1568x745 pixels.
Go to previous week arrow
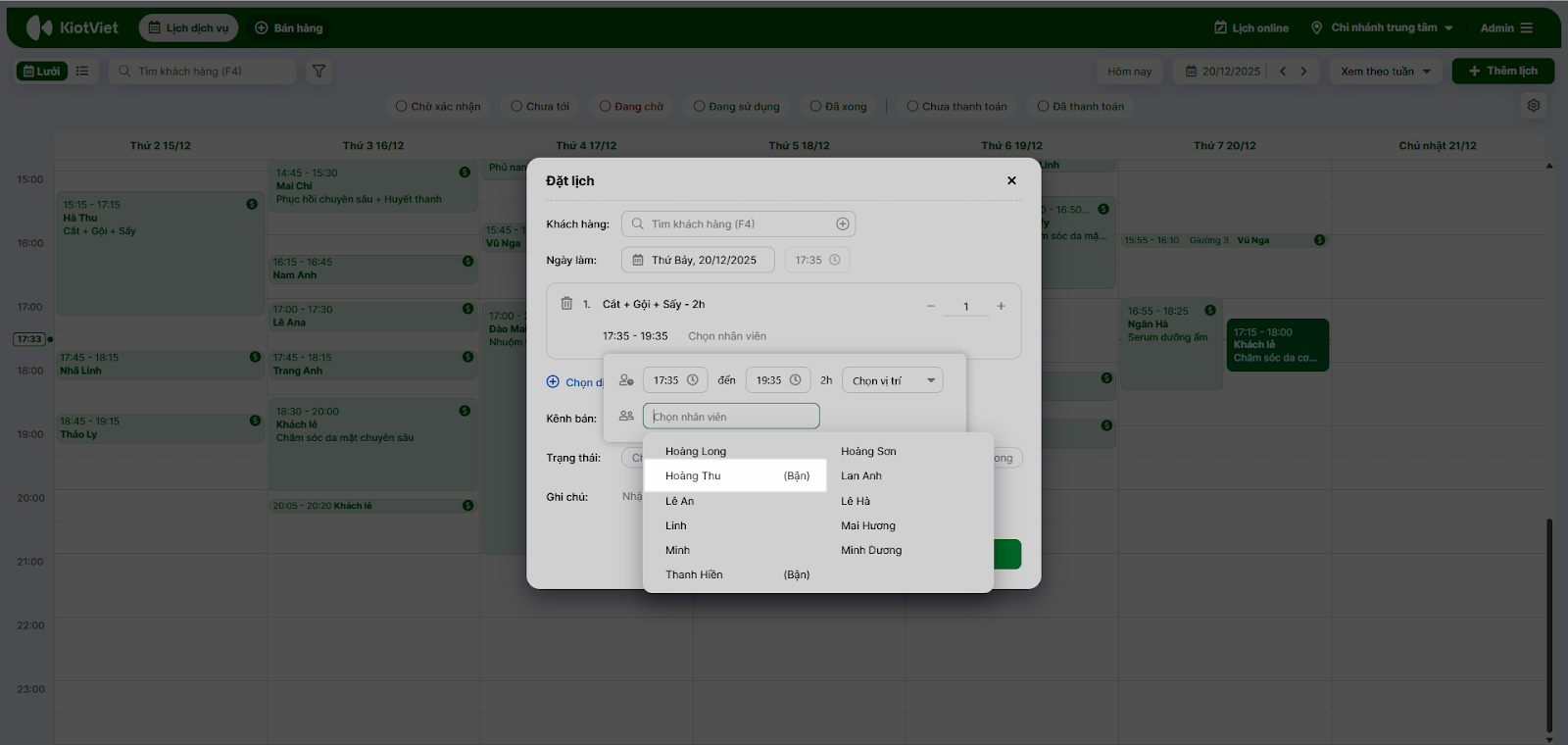1282,71
